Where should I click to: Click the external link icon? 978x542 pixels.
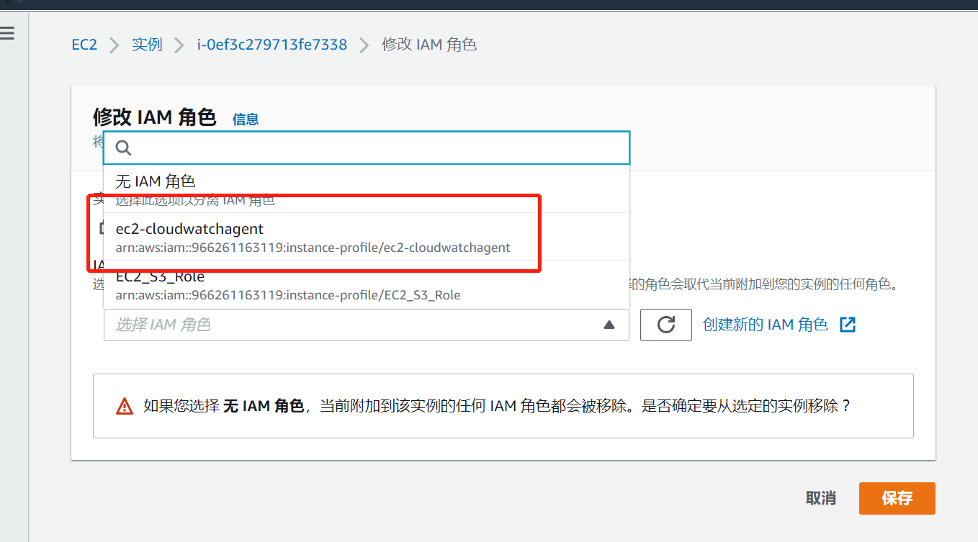[848, 325]
